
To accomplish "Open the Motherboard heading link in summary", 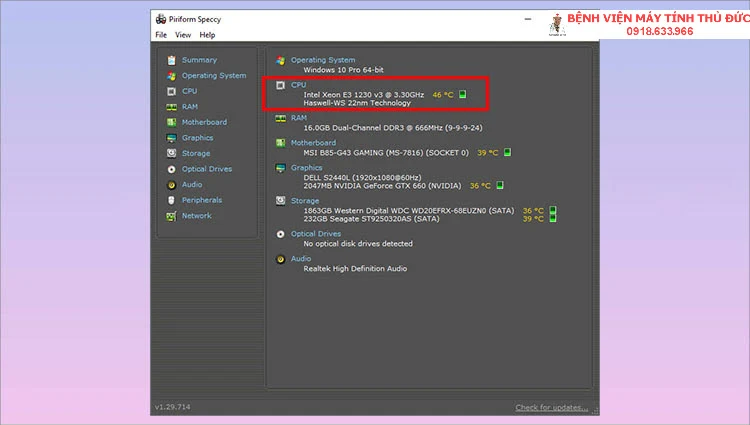I will pos(313,142).
